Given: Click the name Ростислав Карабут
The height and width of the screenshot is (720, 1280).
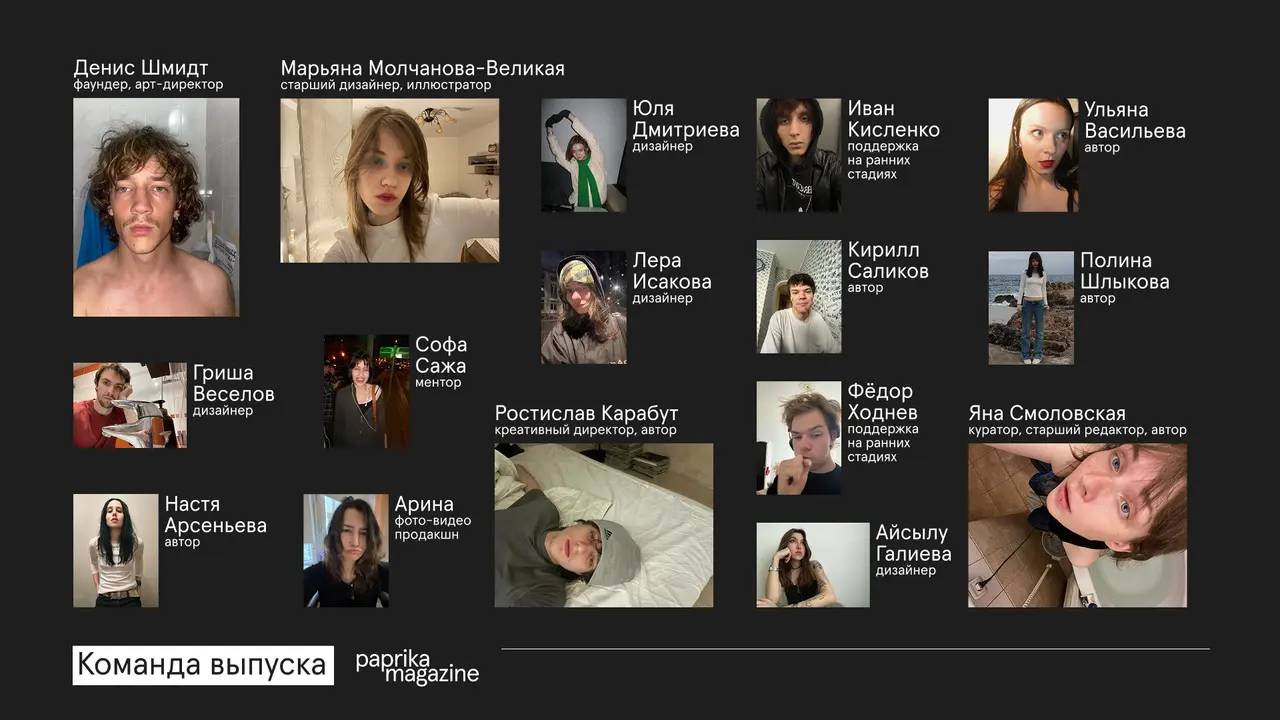Looking at the screenshot, I should 587,413.
